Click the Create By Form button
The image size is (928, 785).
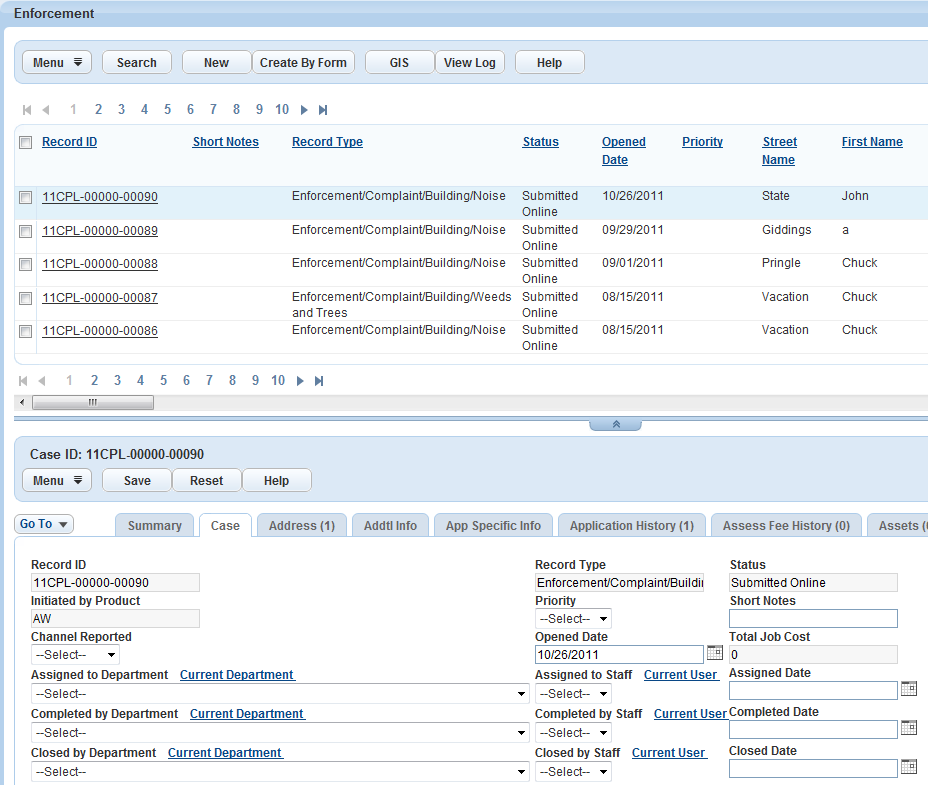click(x=303, y=63)
